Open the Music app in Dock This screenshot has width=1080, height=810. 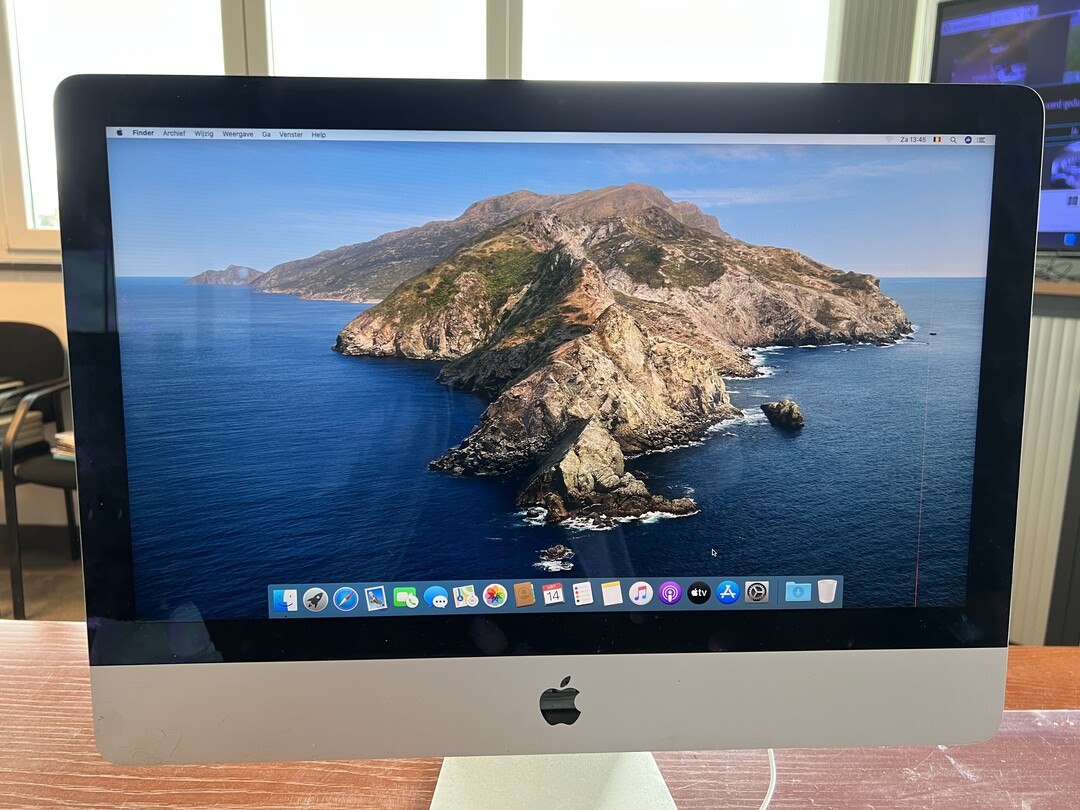641,593
